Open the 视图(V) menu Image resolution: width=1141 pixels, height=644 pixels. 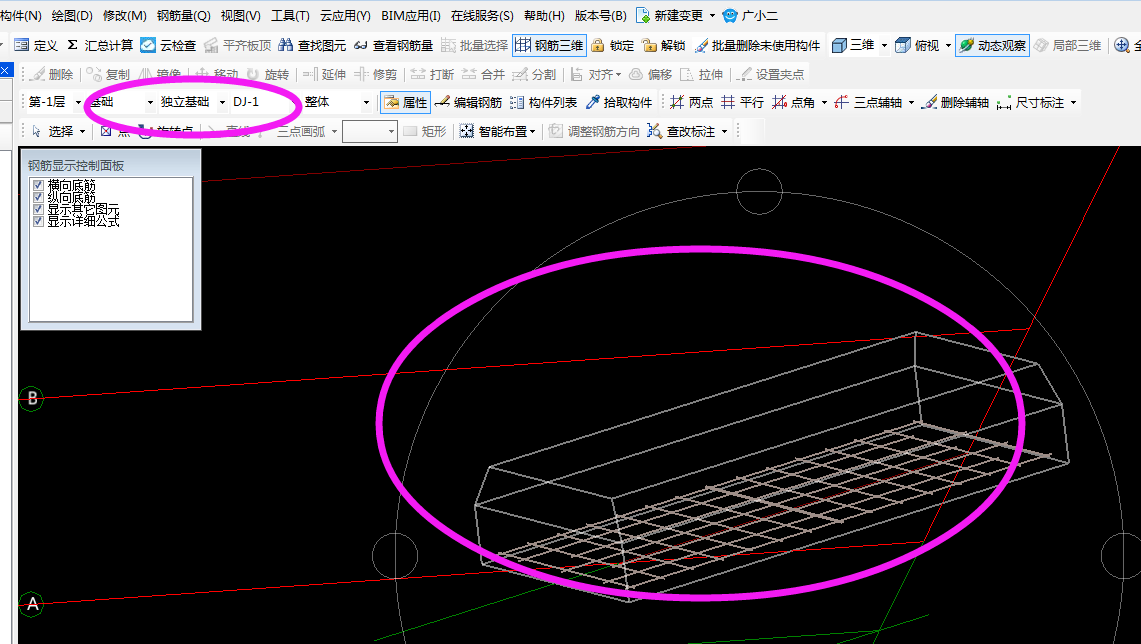241,15
